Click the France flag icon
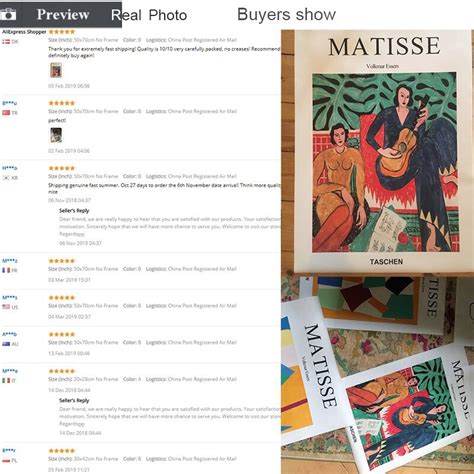The image size is (474, 474). click(6, 270)
